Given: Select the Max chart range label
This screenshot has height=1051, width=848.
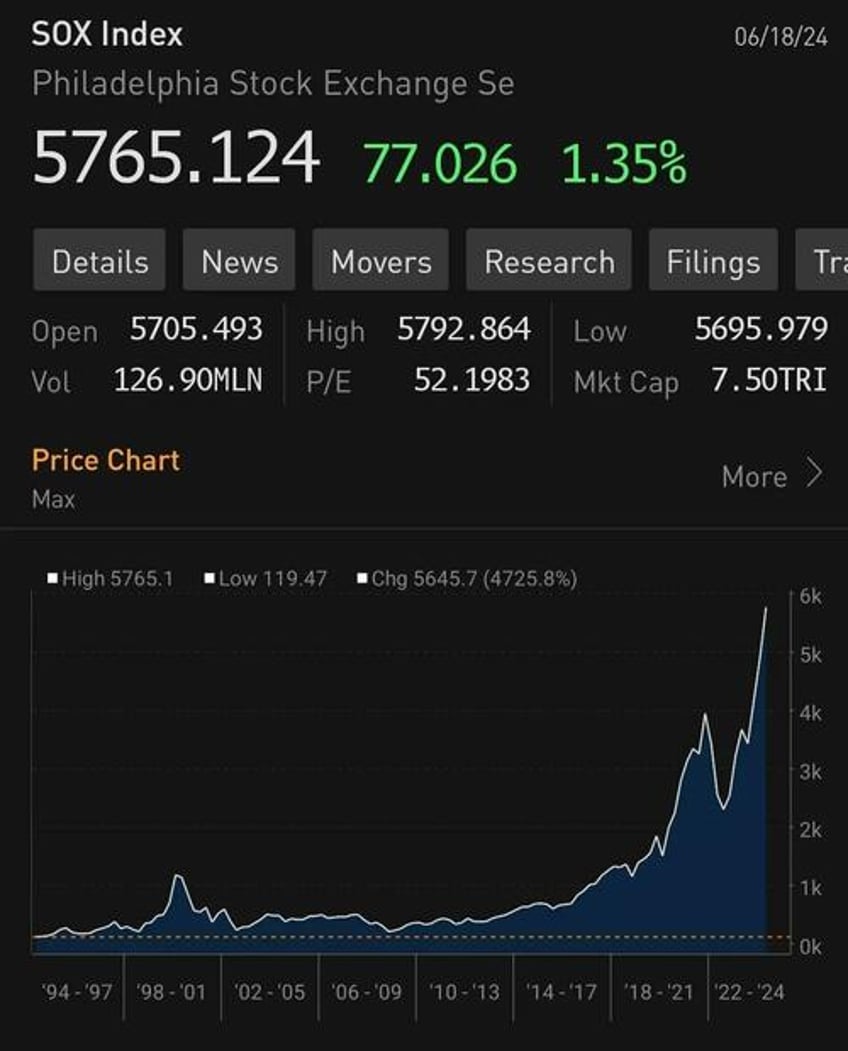Looking at the screenshot, I should pyautogui.click(x=54, y=499).
